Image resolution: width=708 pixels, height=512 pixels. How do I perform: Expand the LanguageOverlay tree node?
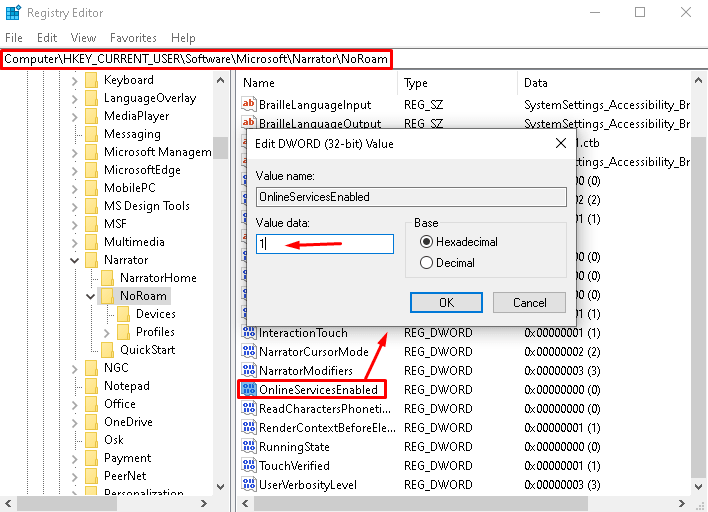pos(75,99)
